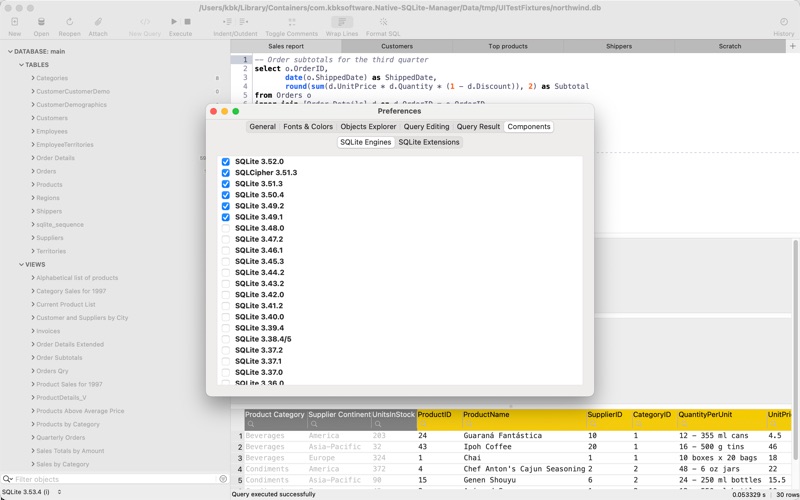Click the New toolbar icon
Image resolution: width=800 pixels, height=500 pixels.
(x=15, y=22)
